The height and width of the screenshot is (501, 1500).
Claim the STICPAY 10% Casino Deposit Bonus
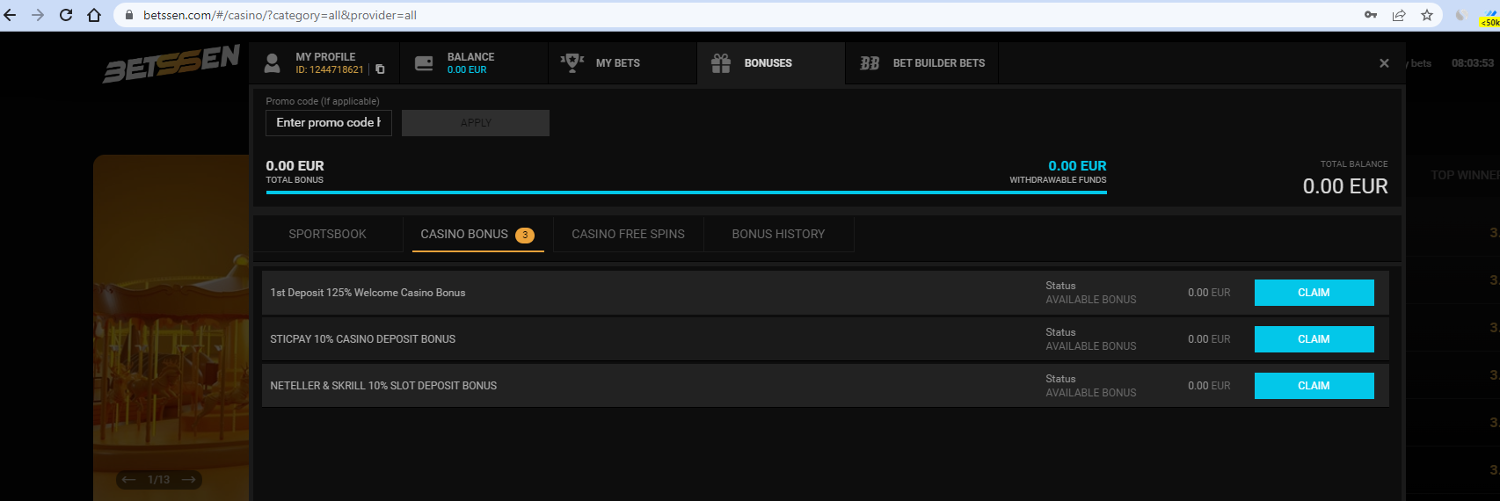point(1313,339)
